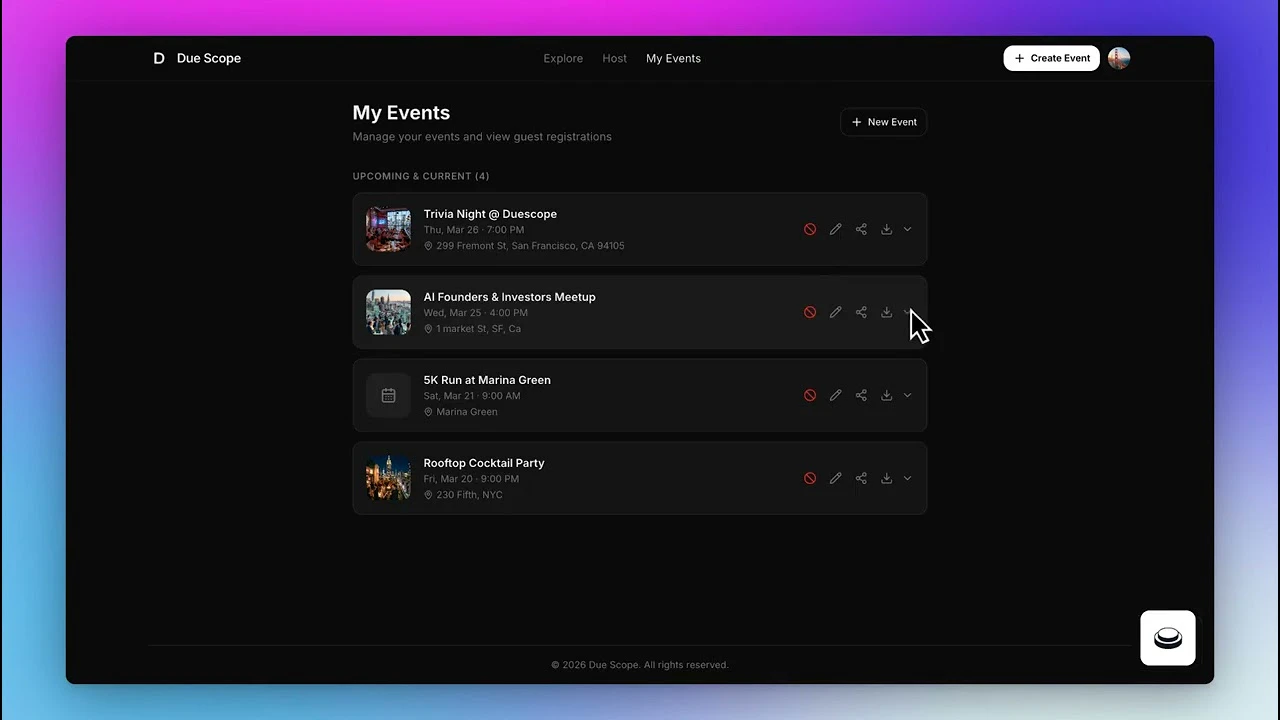This screenshot has width=1280, height=720.
Task: Expand the Rooftop Cocktail Party row
Action: coord(907,478)
